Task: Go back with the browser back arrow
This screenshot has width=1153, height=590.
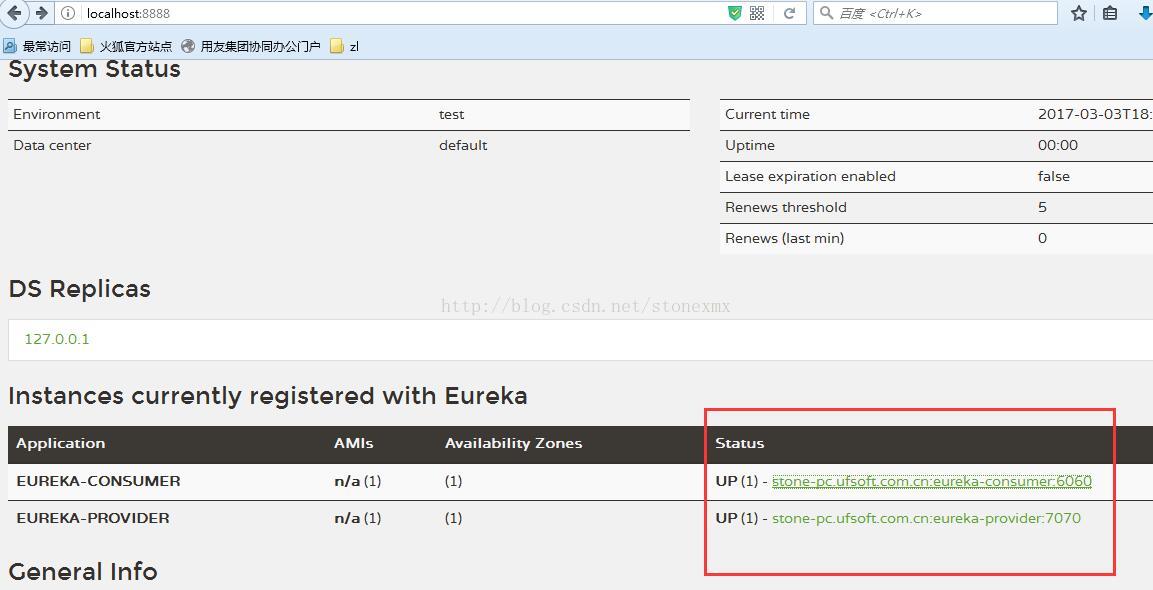Action: (x=13, y=13)
